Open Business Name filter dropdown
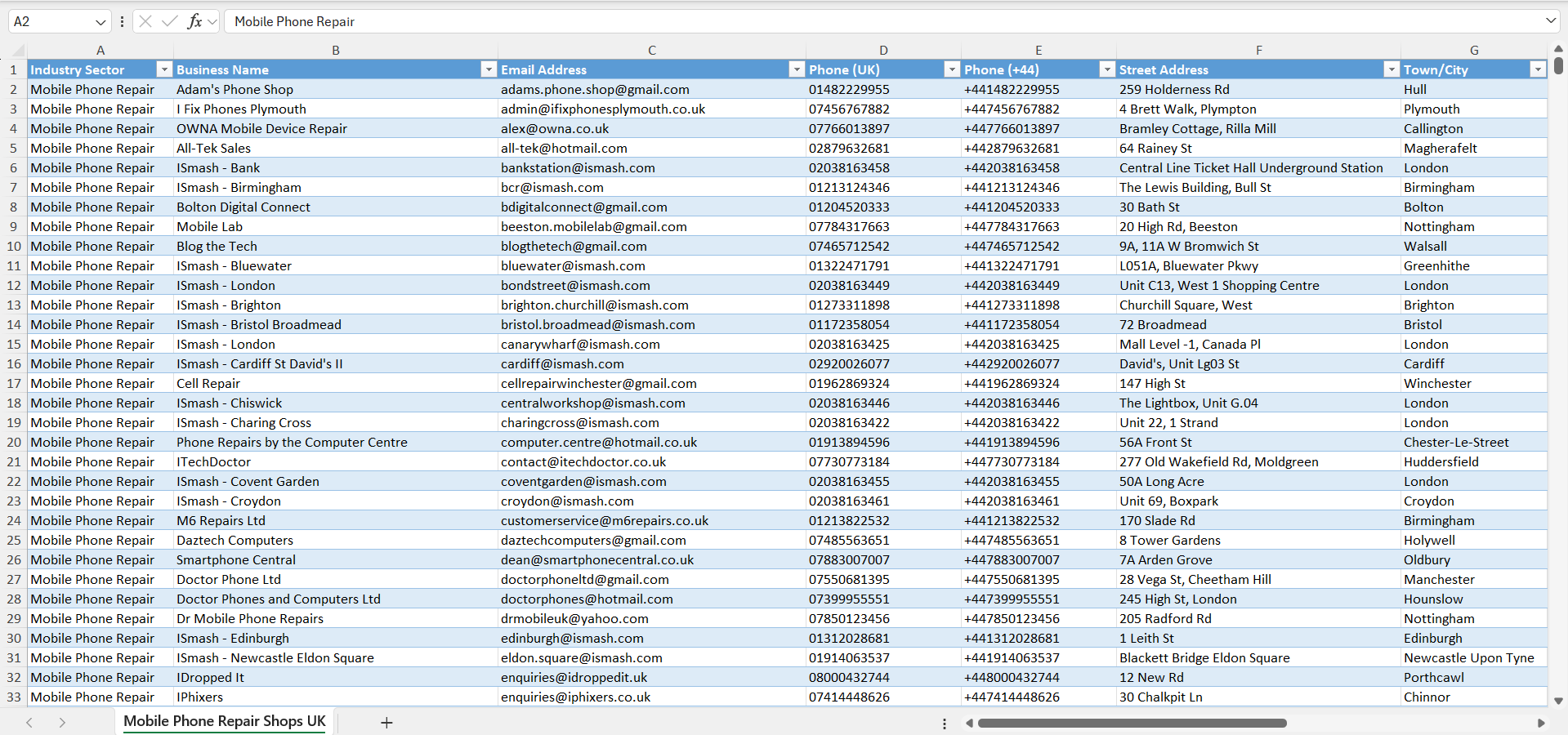Screen dimensions: 1568x735 point(489,69)
